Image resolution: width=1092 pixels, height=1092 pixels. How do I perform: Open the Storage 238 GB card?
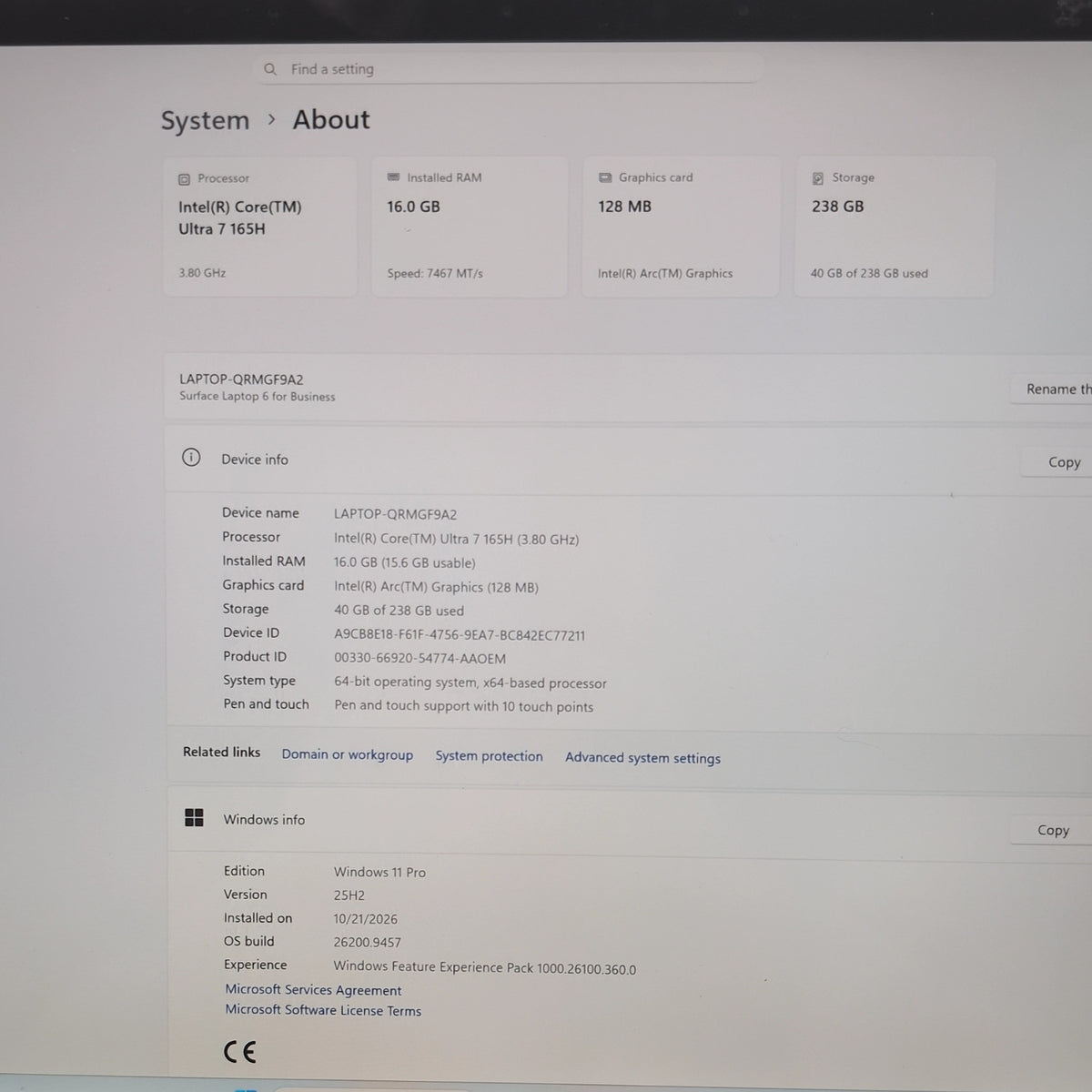(x=895, y=226)
